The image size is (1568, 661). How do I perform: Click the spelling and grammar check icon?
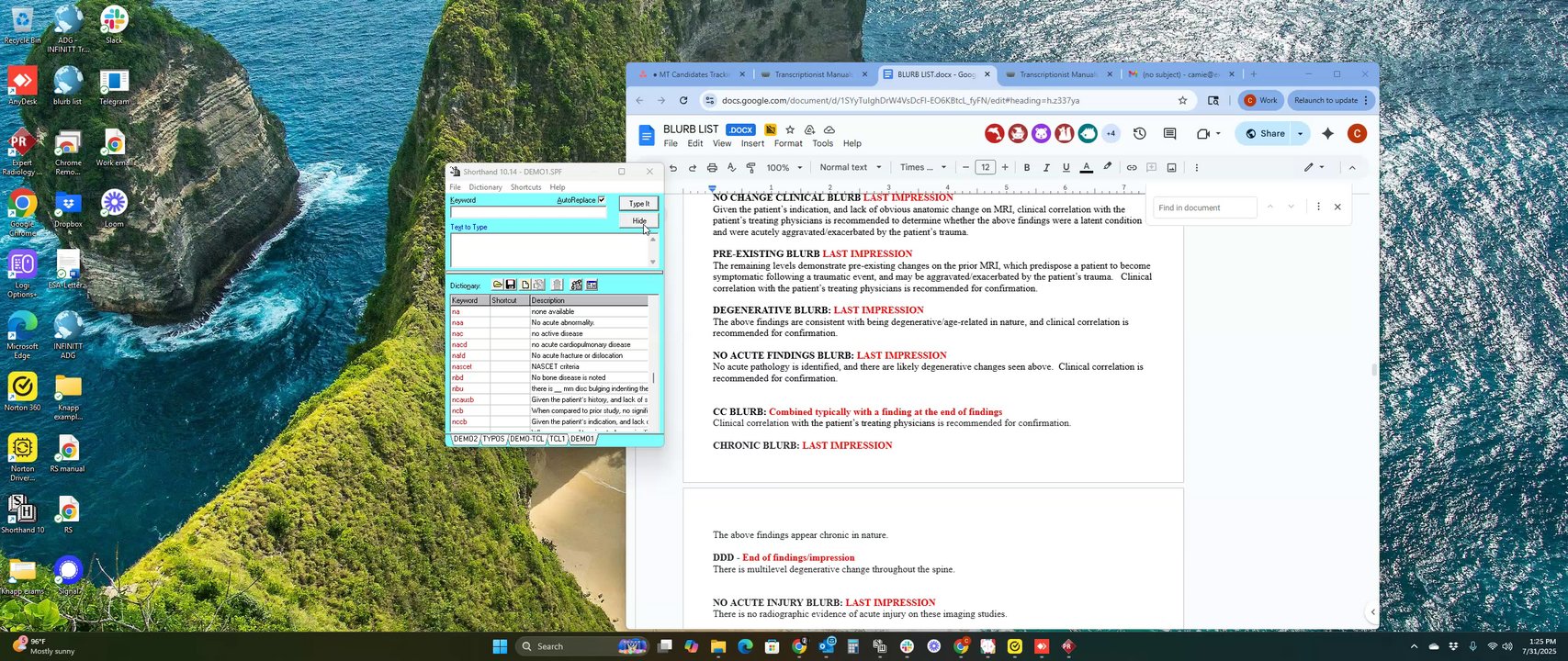click(x=731, y=168)
